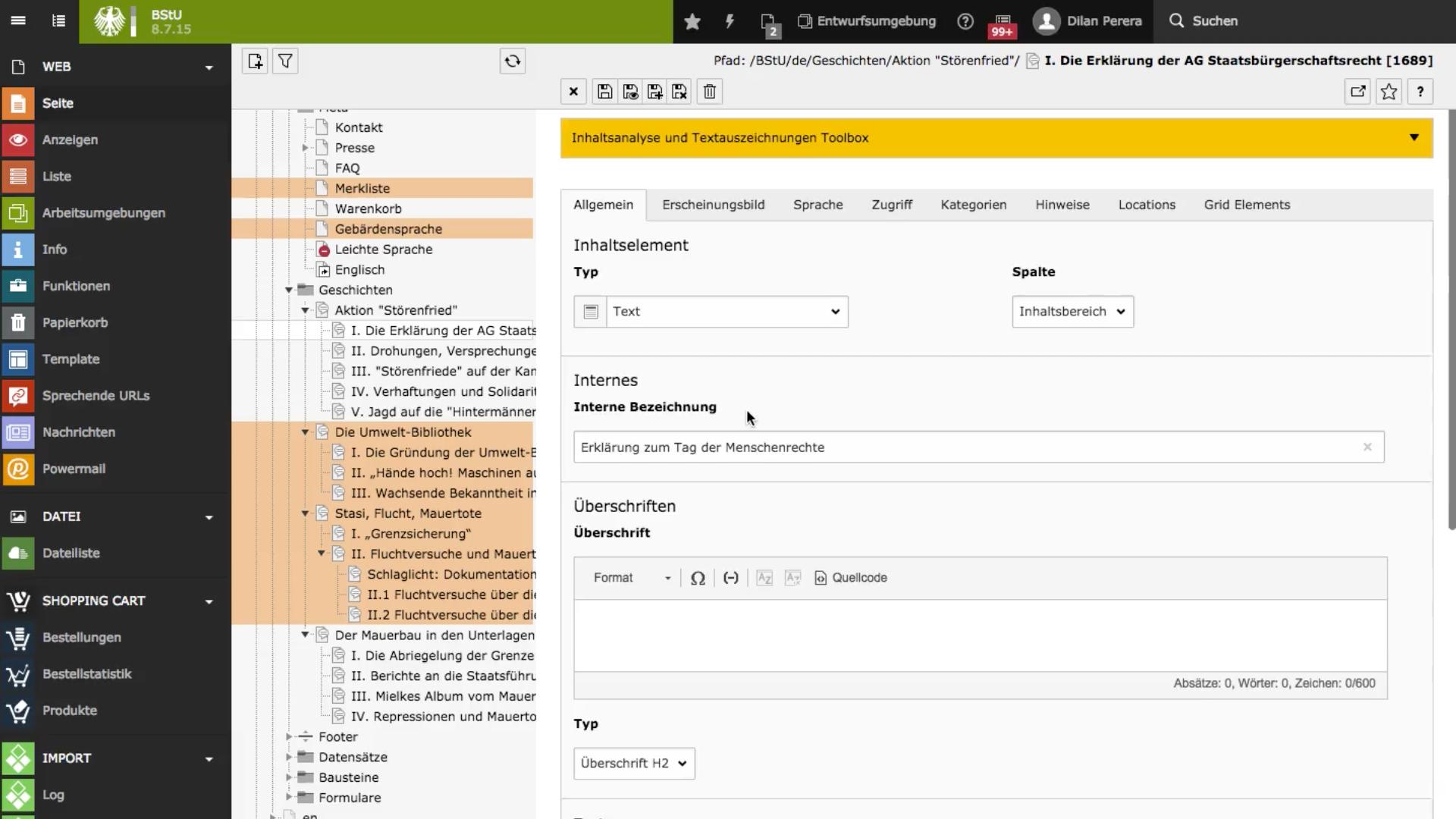This screenshot has height=819, width=1456.
Task: Switch to the Zugriff tab
Action: point(892,205)
